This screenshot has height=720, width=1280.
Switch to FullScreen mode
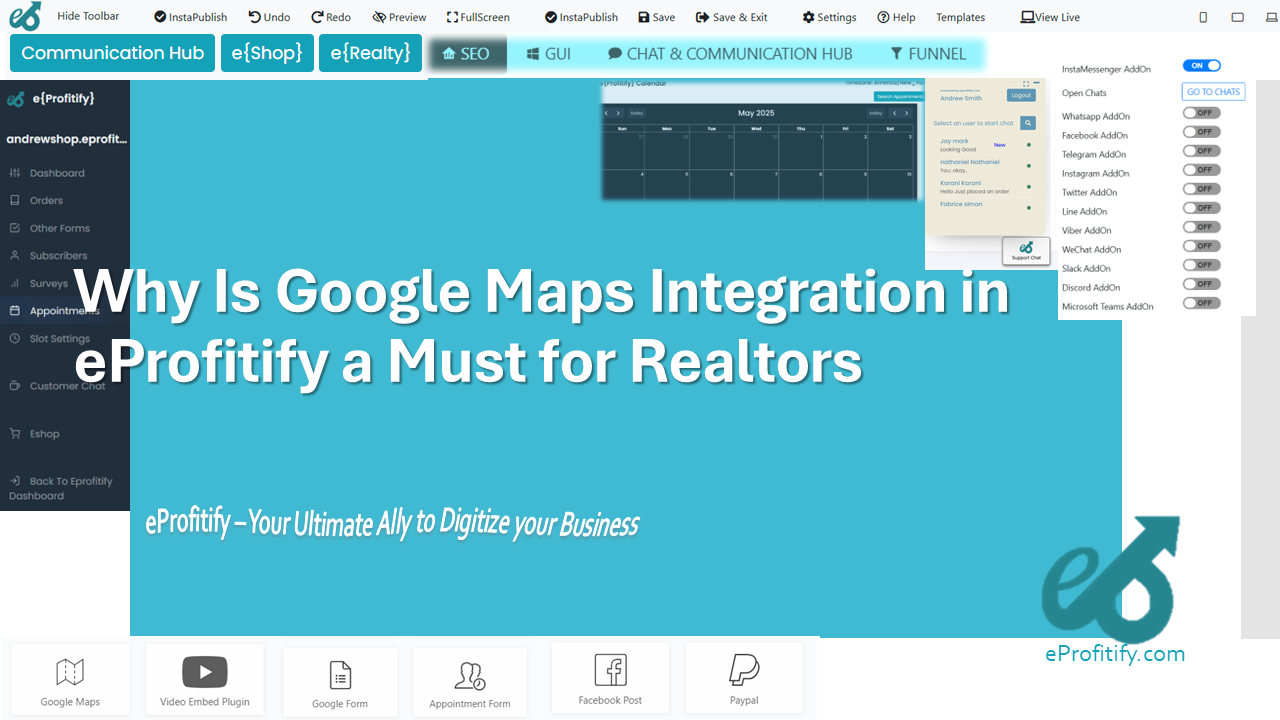(478, 17)
